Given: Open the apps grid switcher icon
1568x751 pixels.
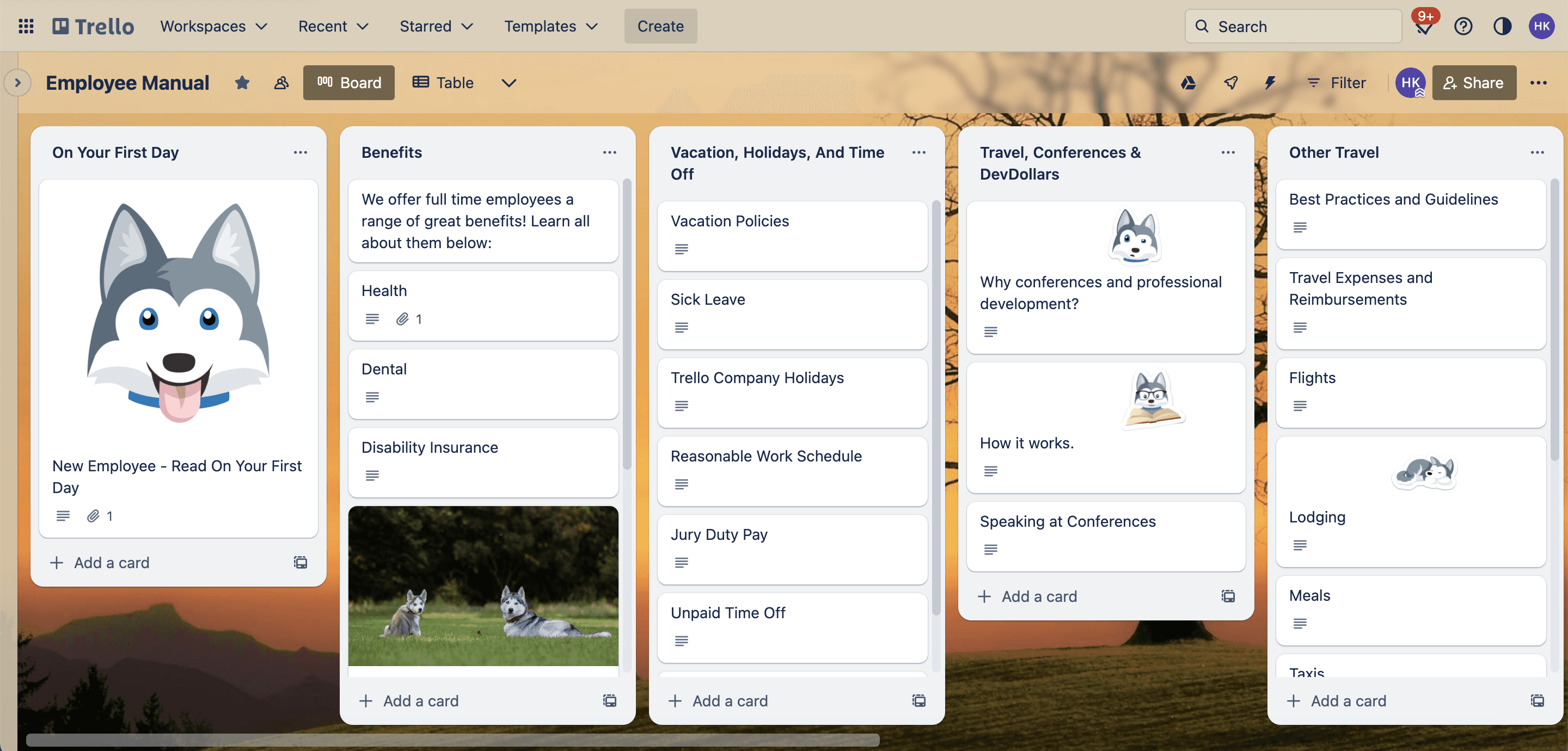Looking at the screenshot, I should [26, 26].
